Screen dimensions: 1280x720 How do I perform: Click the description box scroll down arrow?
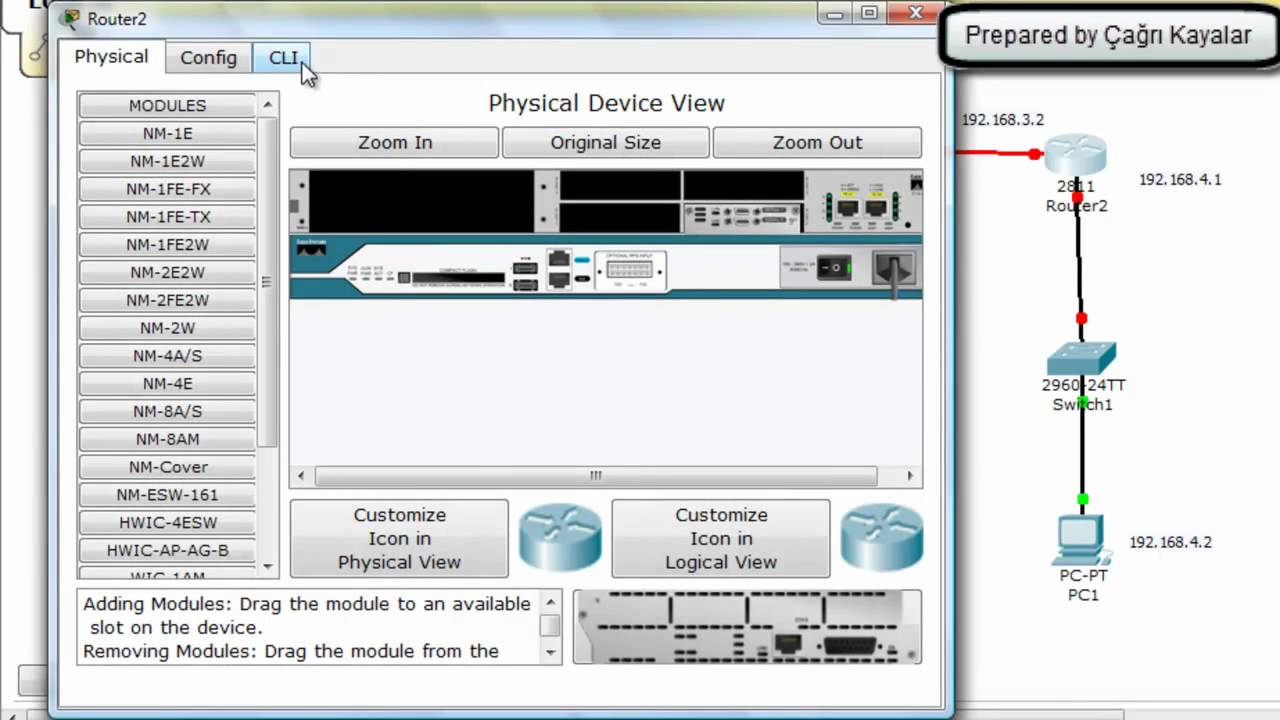pyautogui.click(x=550, y=652)
